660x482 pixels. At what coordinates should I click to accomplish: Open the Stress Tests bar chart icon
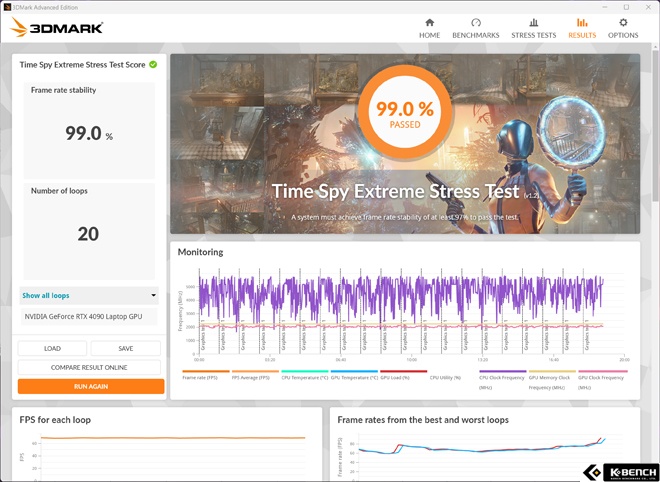click(533, 22)
